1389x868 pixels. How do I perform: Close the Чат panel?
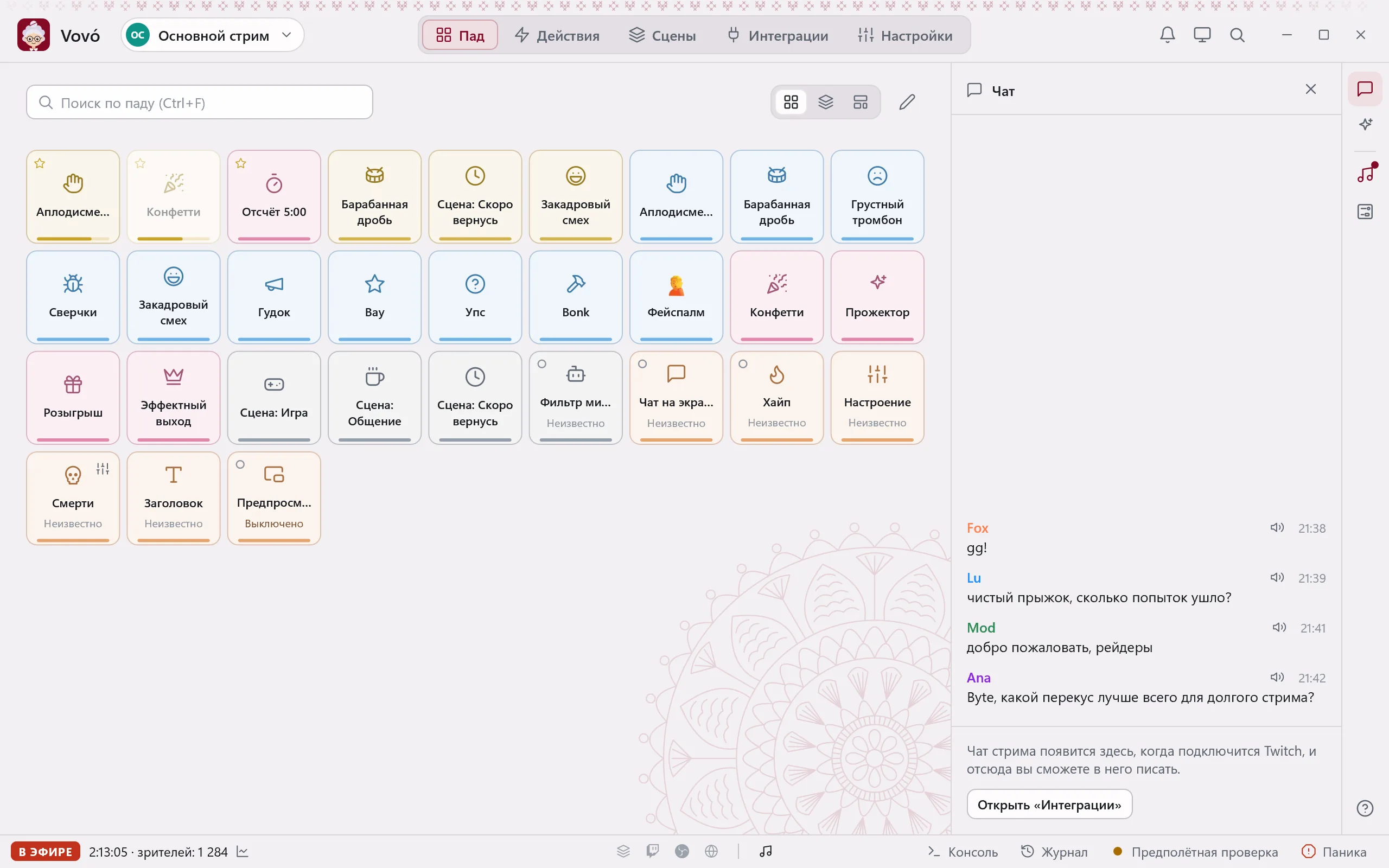pyautogui.click(x=1310, y=89)
